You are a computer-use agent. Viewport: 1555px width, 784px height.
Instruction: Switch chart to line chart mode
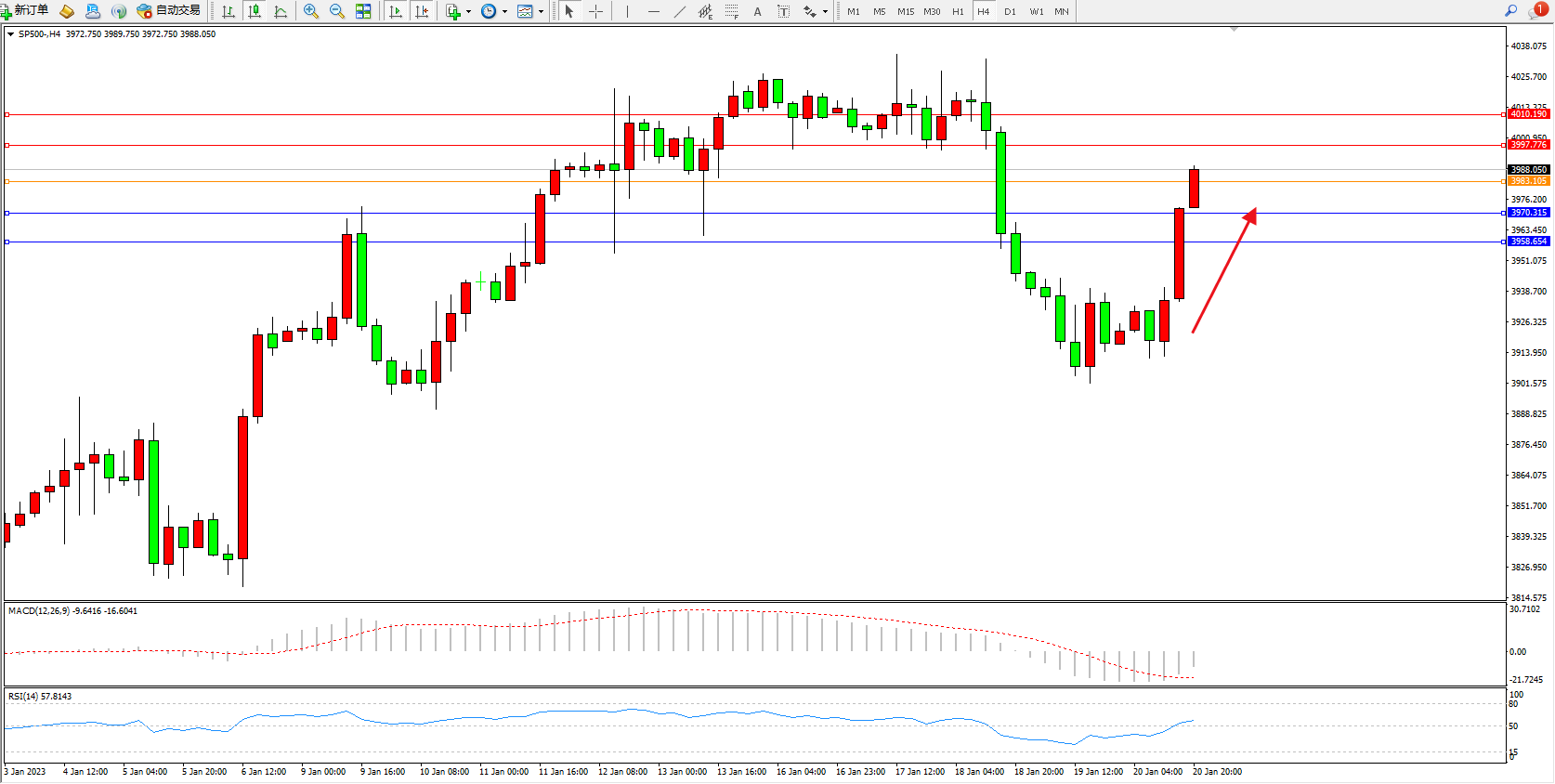coord(281,11)
